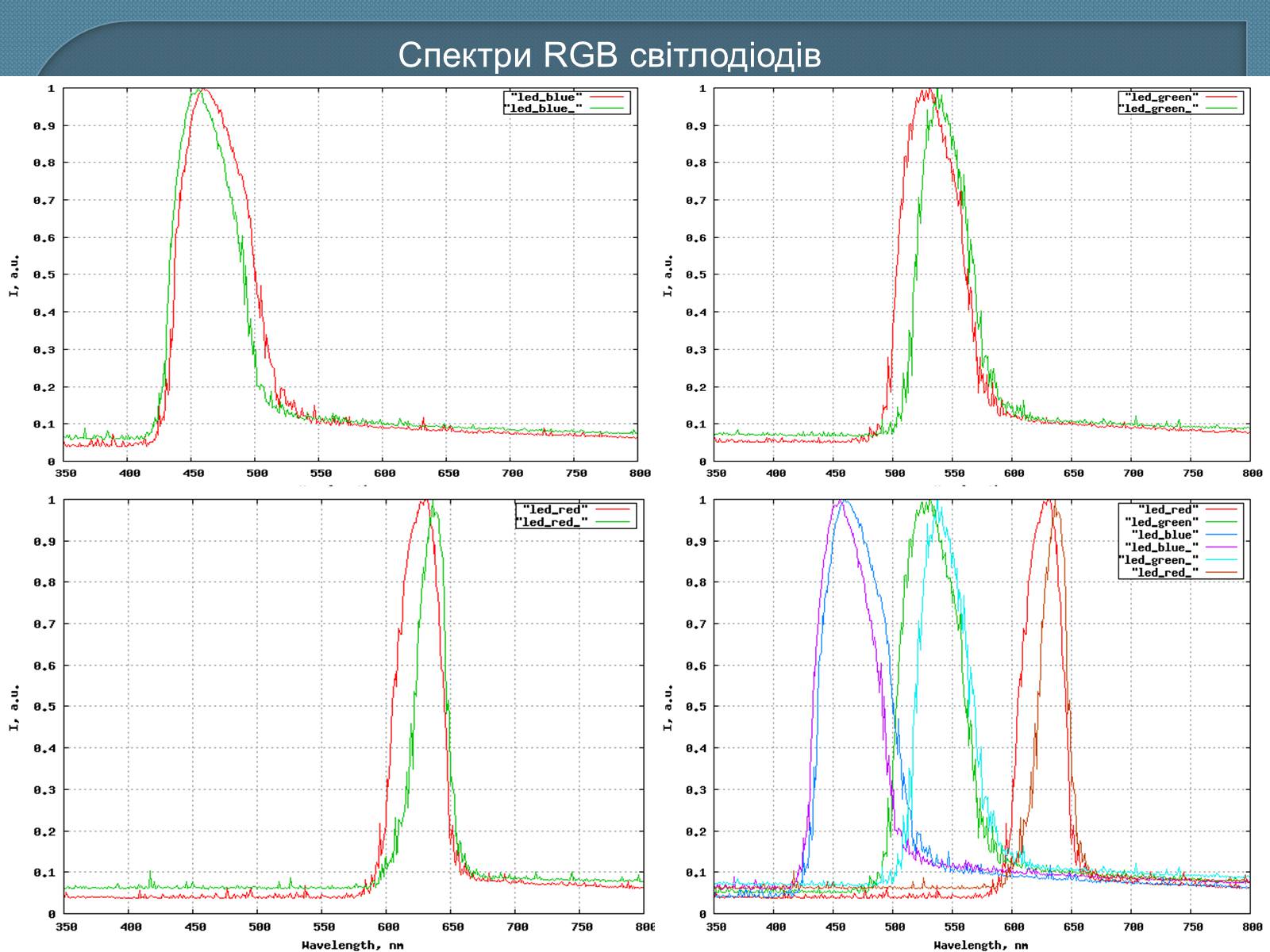Click "led_green" legend entry in green chart
1270x952 pixels.
(x=1161, y=98)
